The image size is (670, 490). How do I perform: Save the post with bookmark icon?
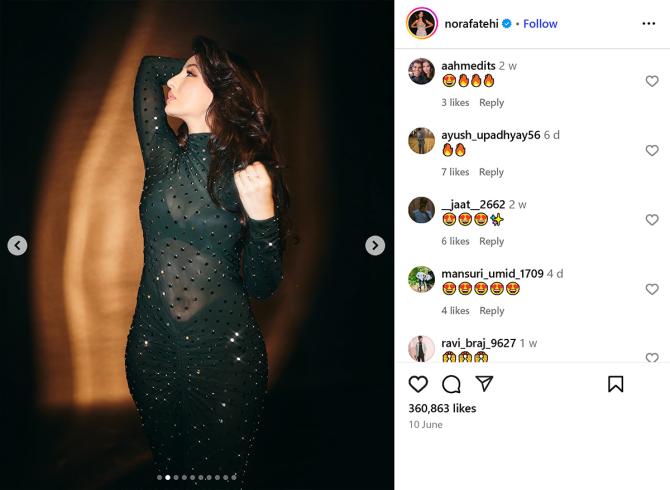point(616,384)
